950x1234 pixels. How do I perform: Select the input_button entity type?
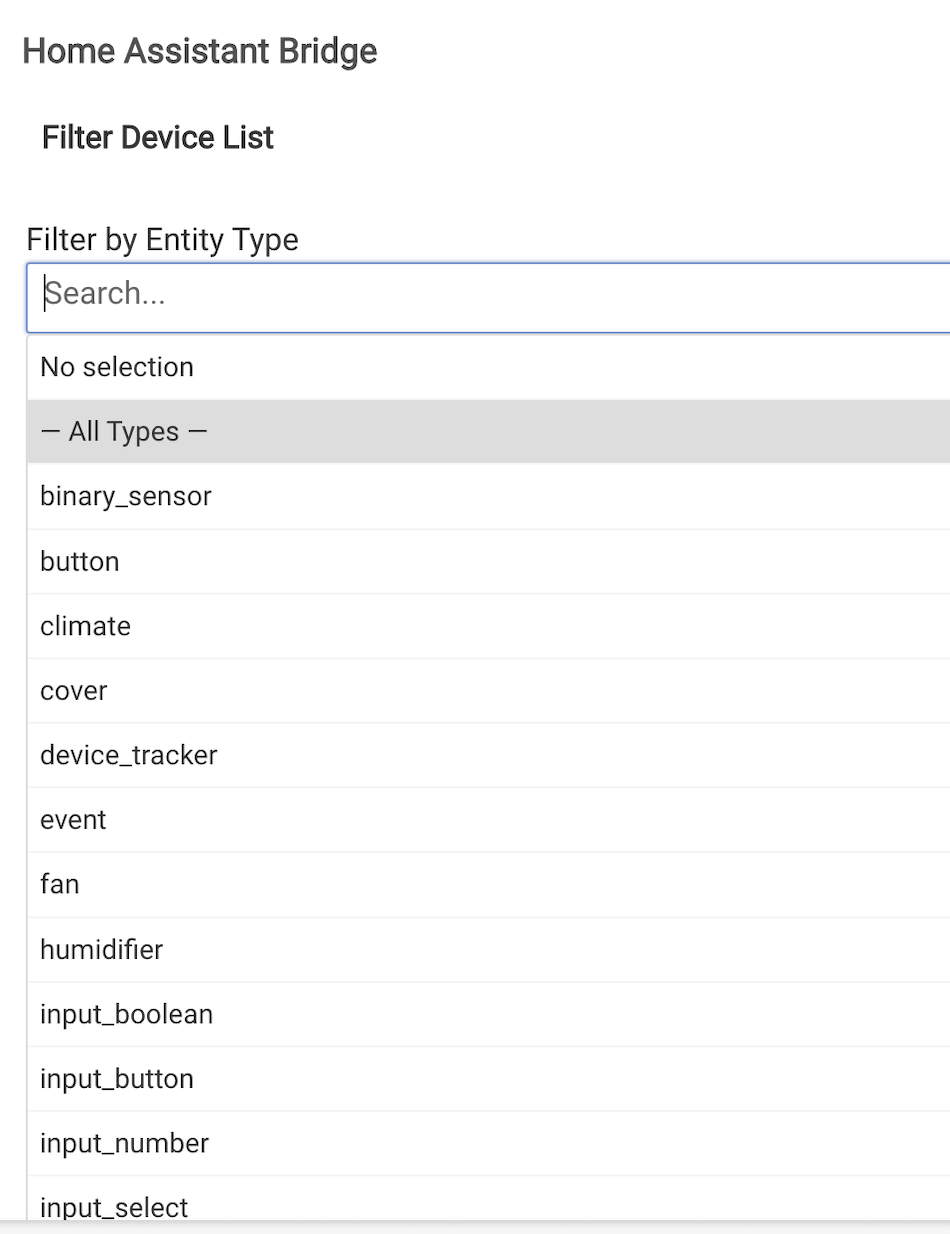117,1079
